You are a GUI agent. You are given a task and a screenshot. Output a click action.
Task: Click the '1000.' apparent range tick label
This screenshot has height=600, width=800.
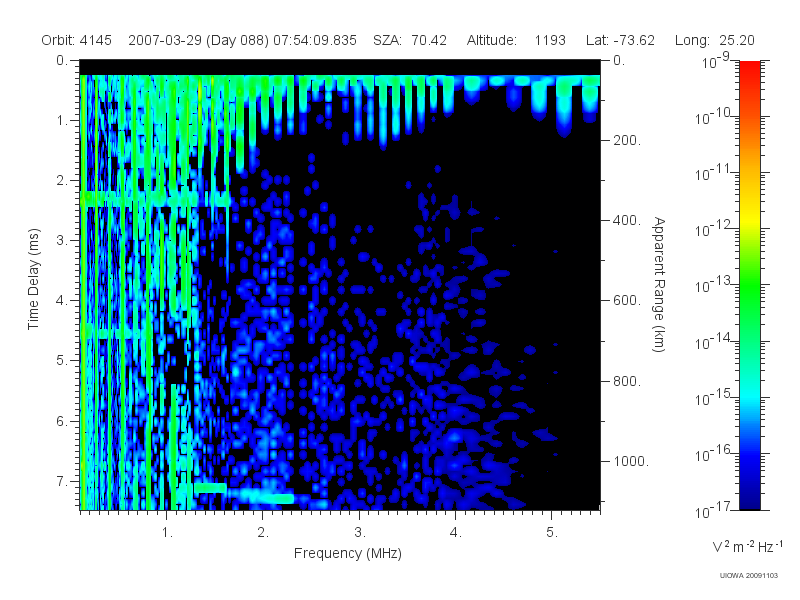tap(631, 461)
